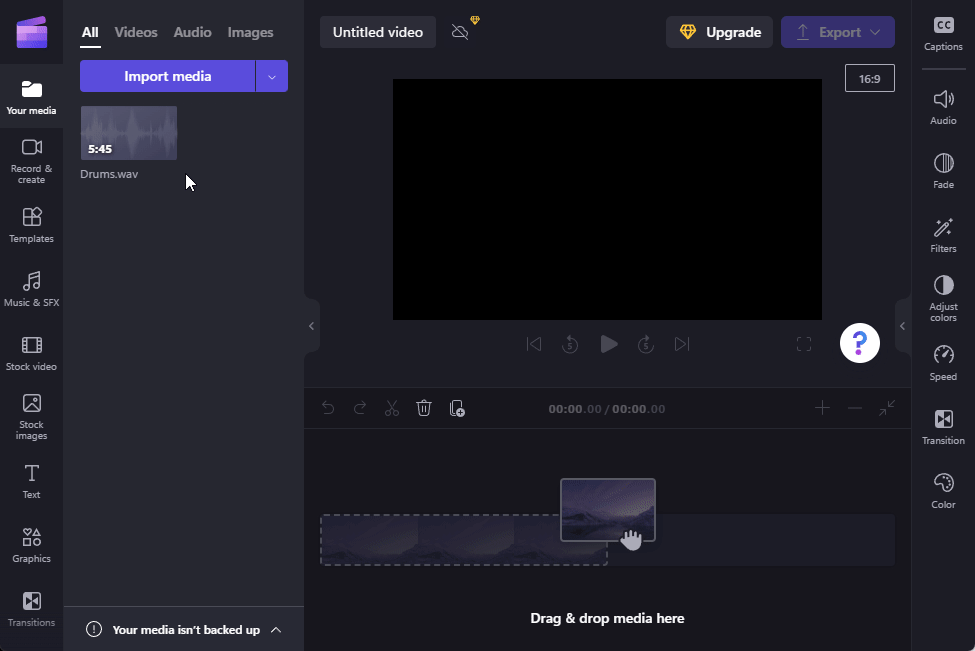Image resolution: width=975 pixels, height=651 pixels.
Task: Expand the Import media options arrow
Action: point(271,75)
